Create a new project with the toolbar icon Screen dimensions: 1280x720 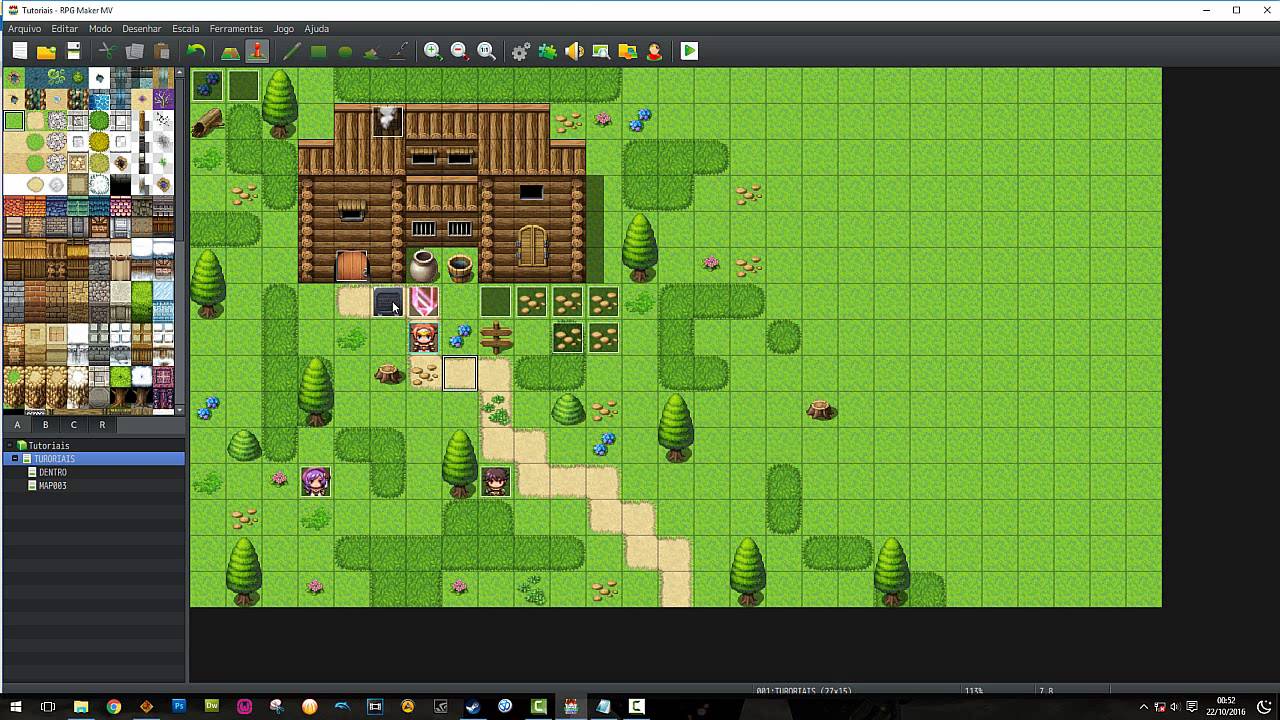pyautogui.click(x=19, y=51)
